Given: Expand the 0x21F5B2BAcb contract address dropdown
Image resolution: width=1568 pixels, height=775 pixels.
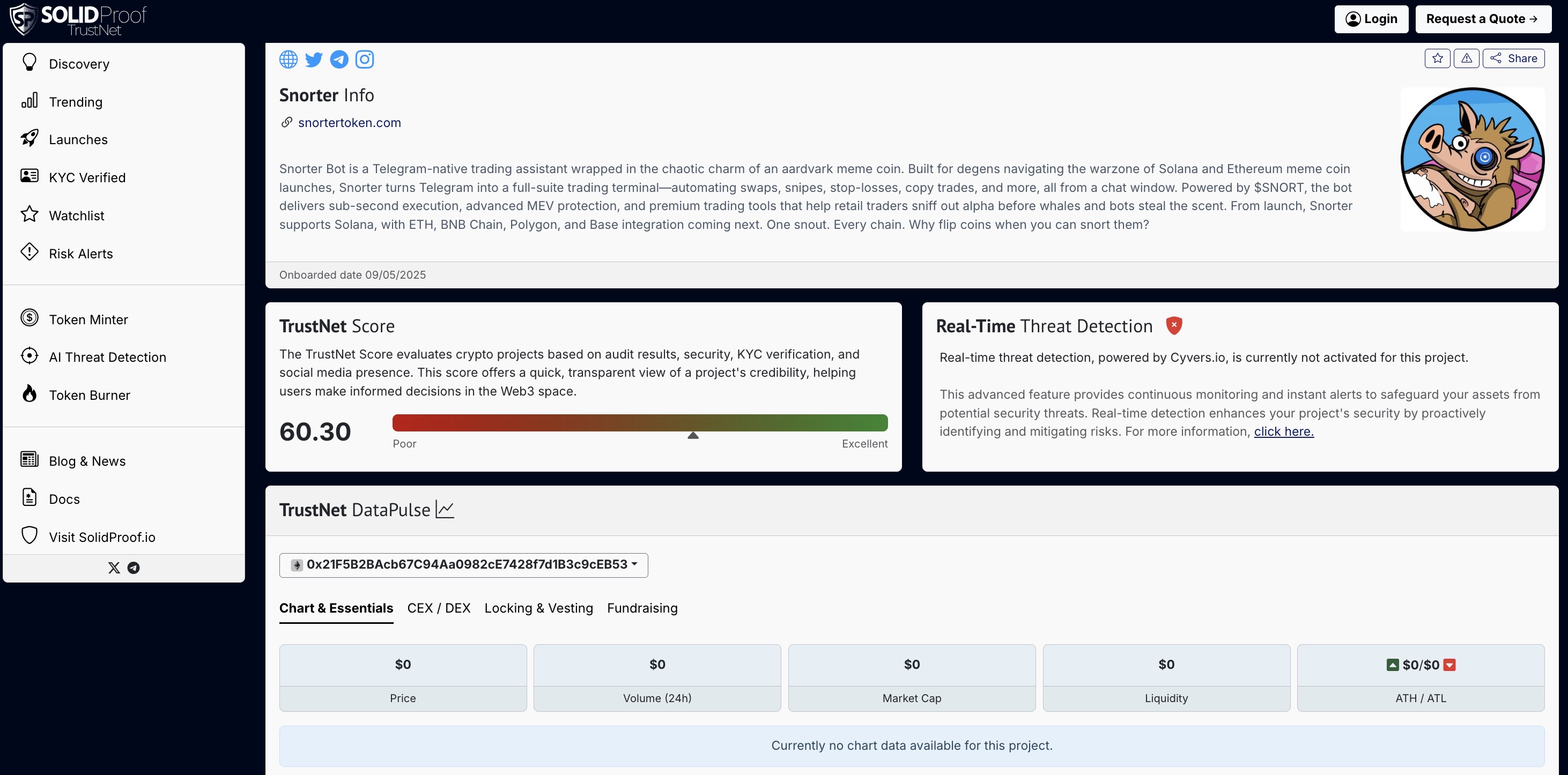Looking at the screenshot, I should coord(463,564).
